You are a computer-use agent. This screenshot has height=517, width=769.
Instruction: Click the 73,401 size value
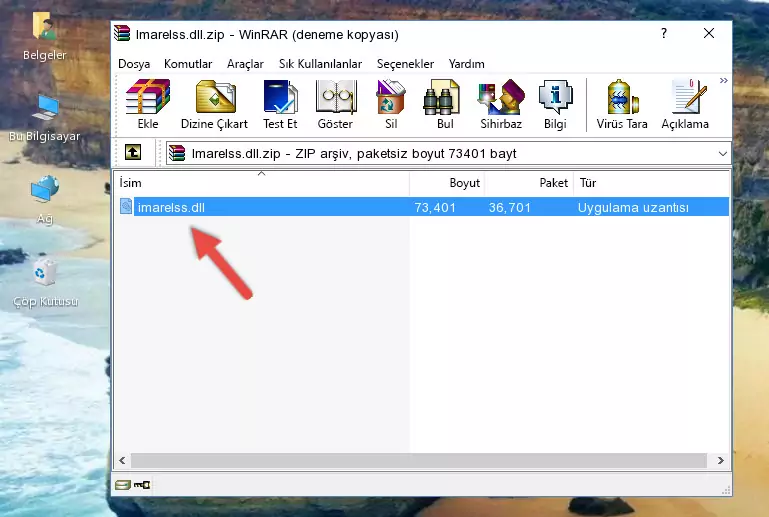[x=435, y=207]
